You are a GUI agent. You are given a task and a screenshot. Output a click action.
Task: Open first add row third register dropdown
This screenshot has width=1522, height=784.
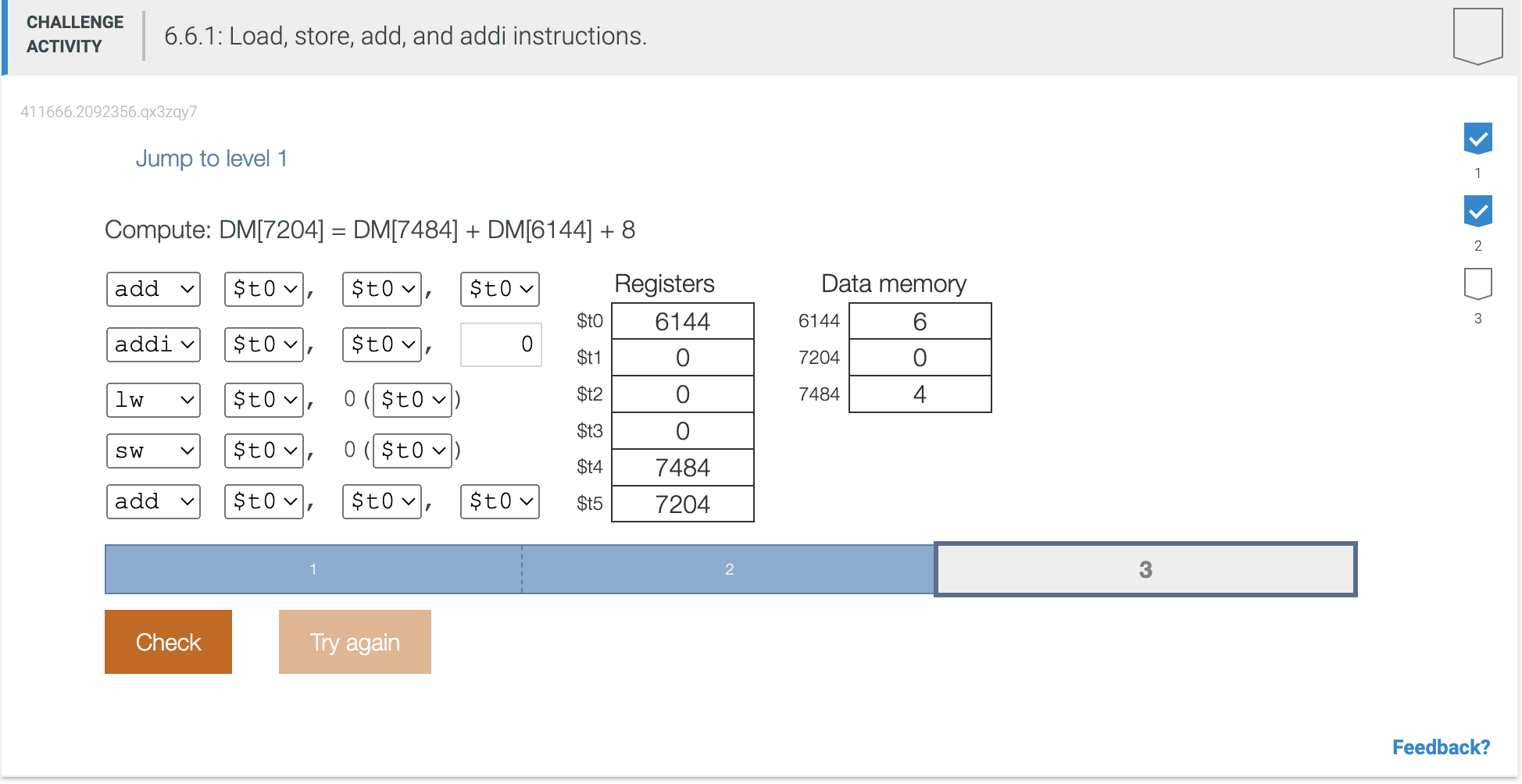pos(500,289)
